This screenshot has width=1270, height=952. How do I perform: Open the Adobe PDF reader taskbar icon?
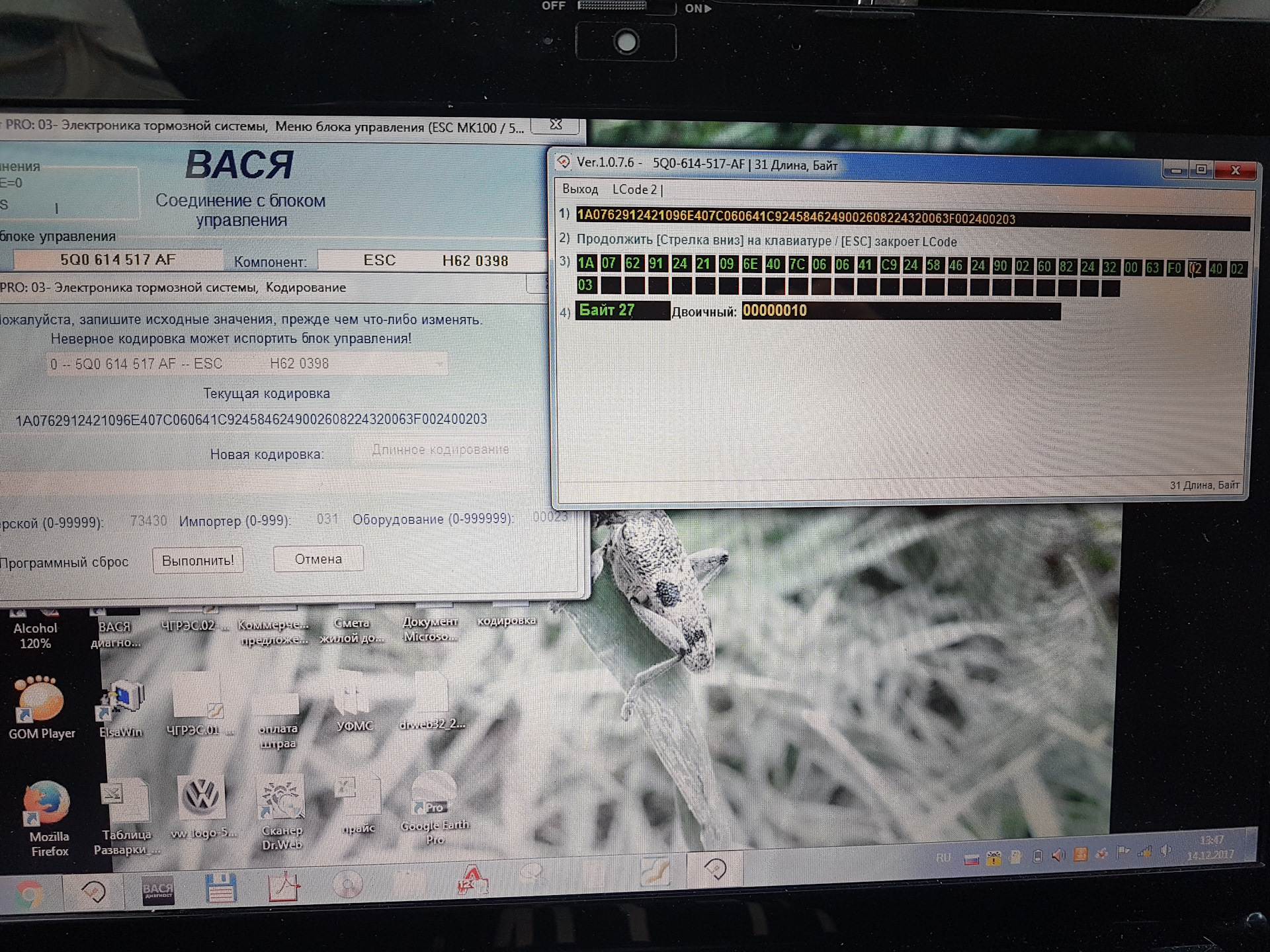283,888
